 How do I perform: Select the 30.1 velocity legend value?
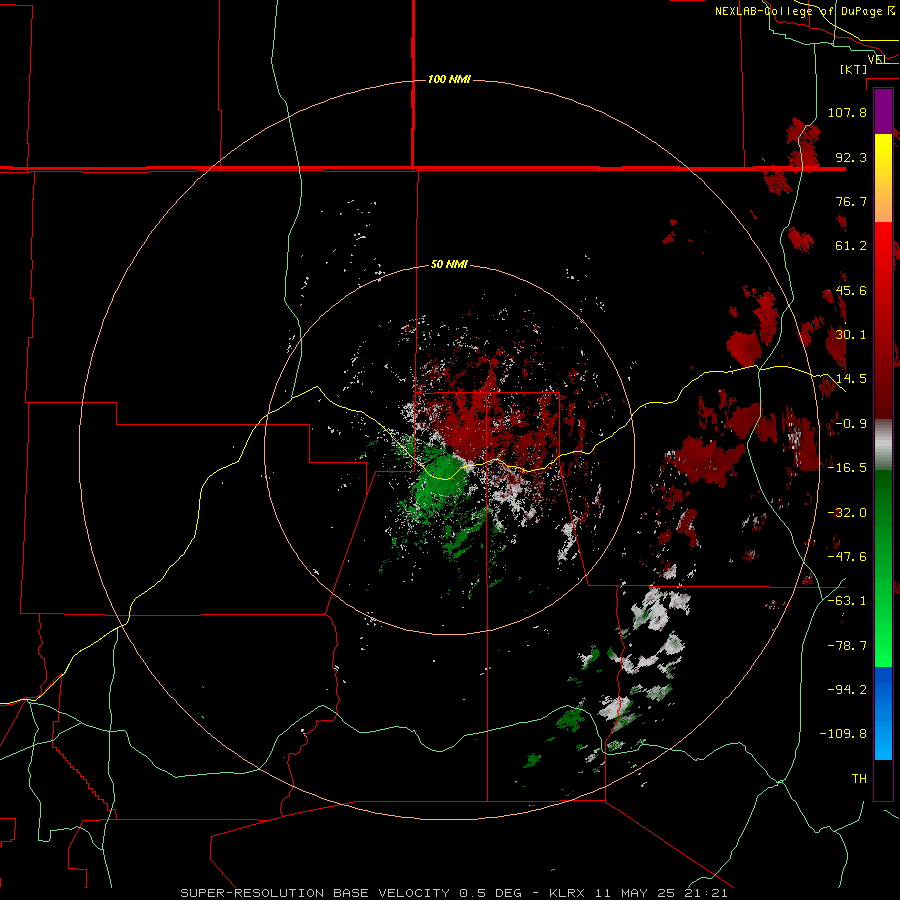point(851,335)
